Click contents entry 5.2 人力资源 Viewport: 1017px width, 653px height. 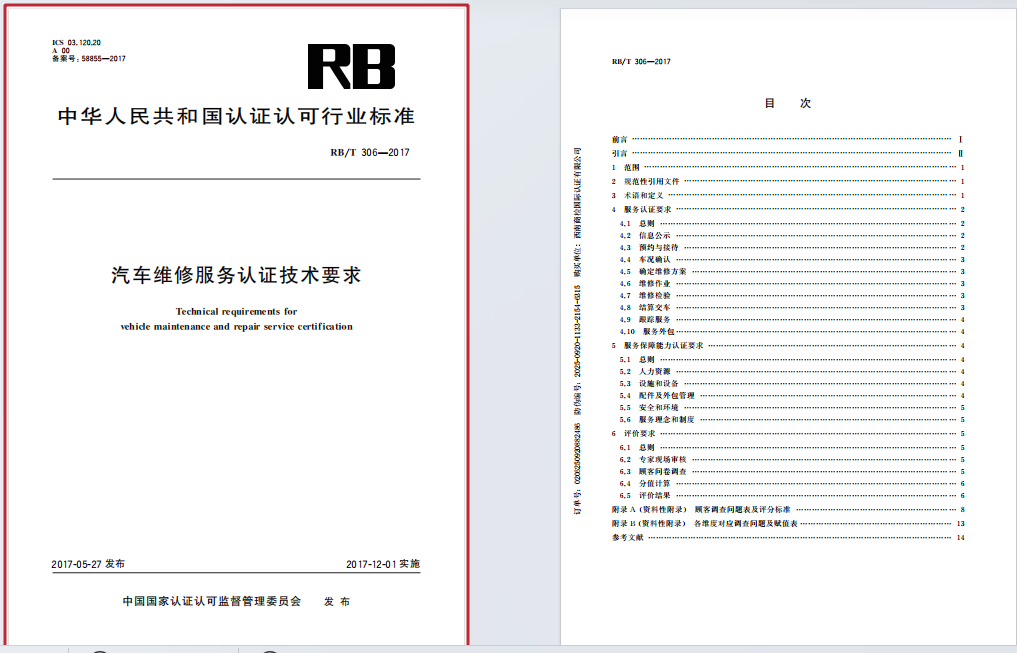point(791,372)
